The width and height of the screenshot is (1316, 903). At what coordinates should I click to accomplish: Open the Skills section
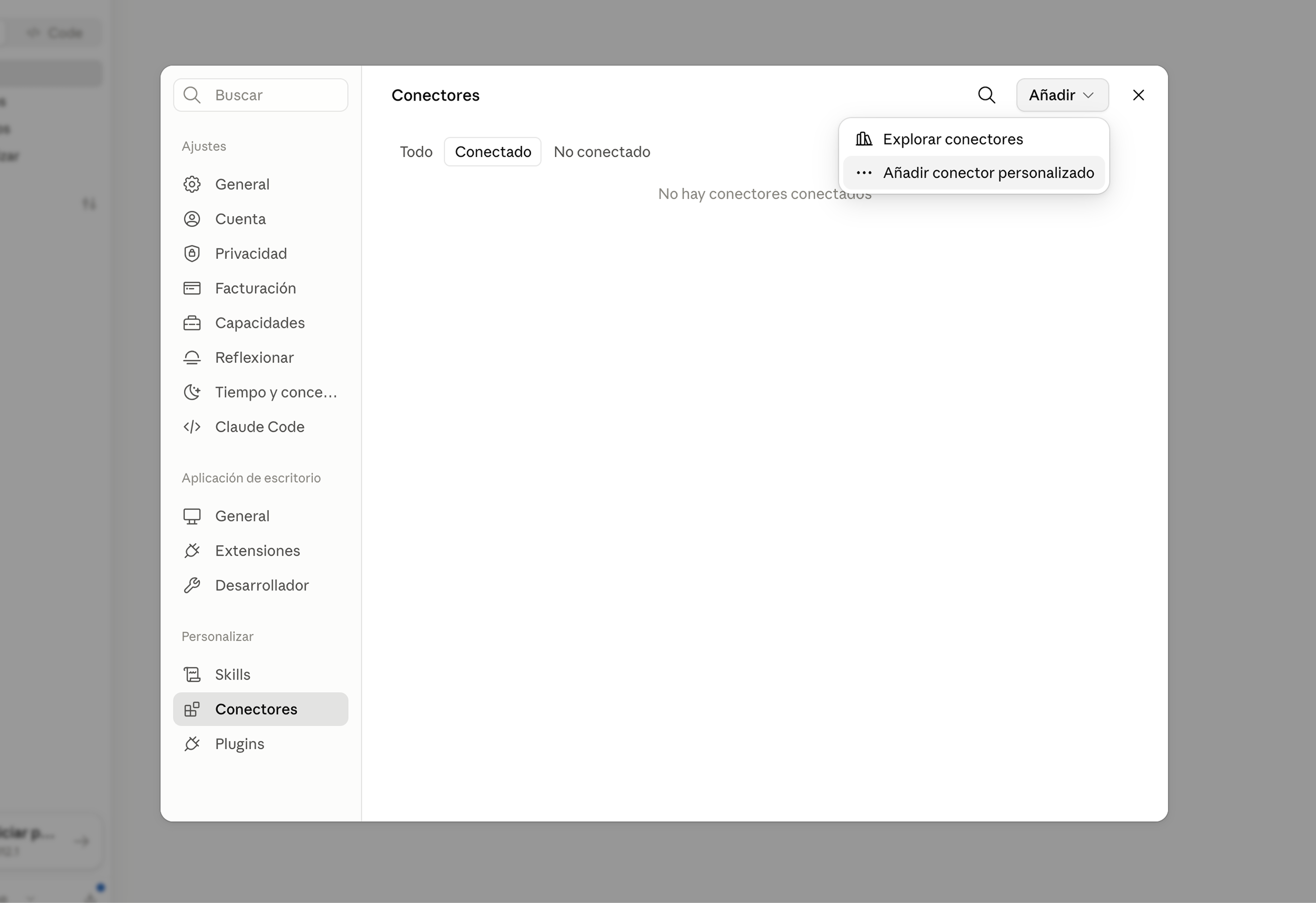[x=260, y=675]
